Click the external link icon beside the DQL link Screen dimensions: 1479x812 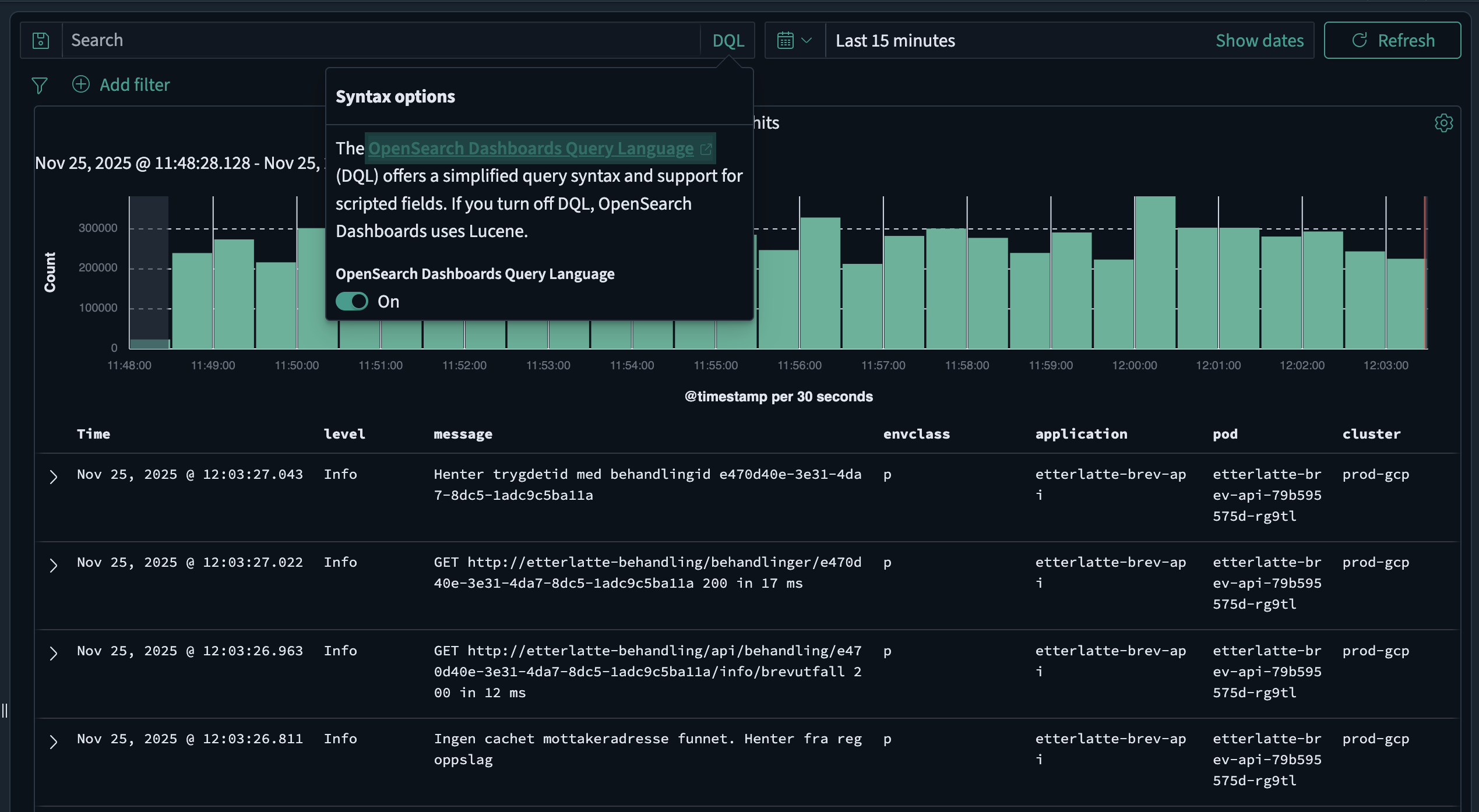706,149
